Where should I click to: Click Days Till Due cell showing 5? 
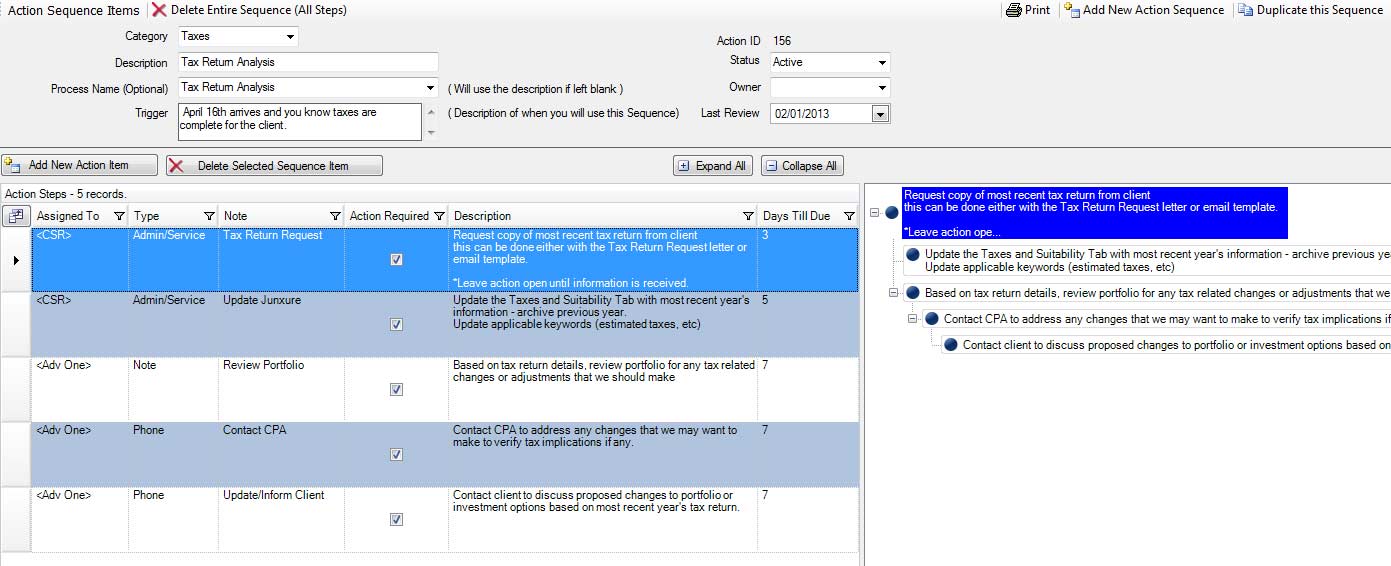coord(808,324)
